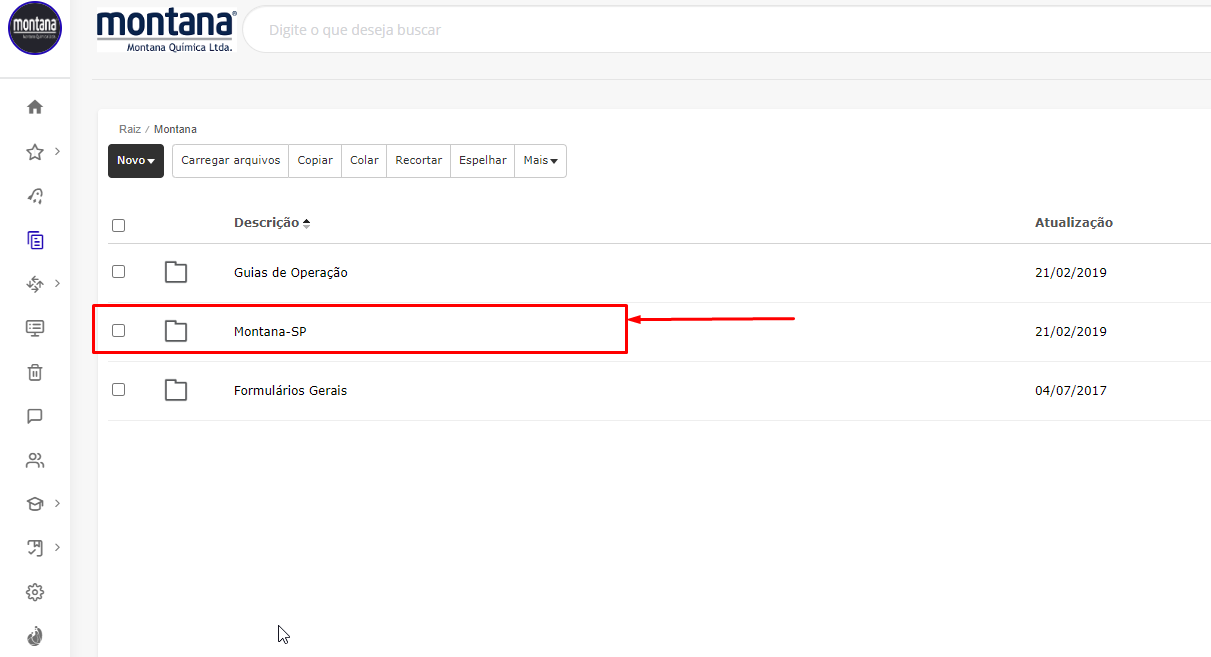Screen dimensions: 1211x657
Task: Open the Novo dropdown
Action: pyautogui.click(x=136, y=161)
